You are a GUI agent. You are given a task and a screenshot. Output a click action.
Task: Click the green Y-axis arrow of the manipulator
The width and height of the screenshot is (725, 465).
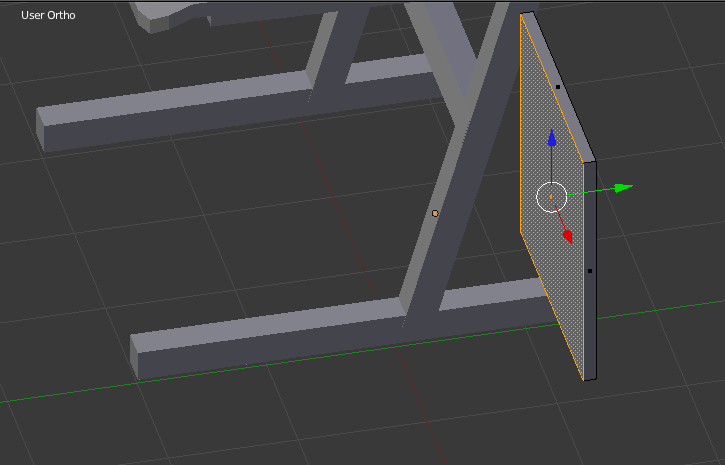click(623, 188)
